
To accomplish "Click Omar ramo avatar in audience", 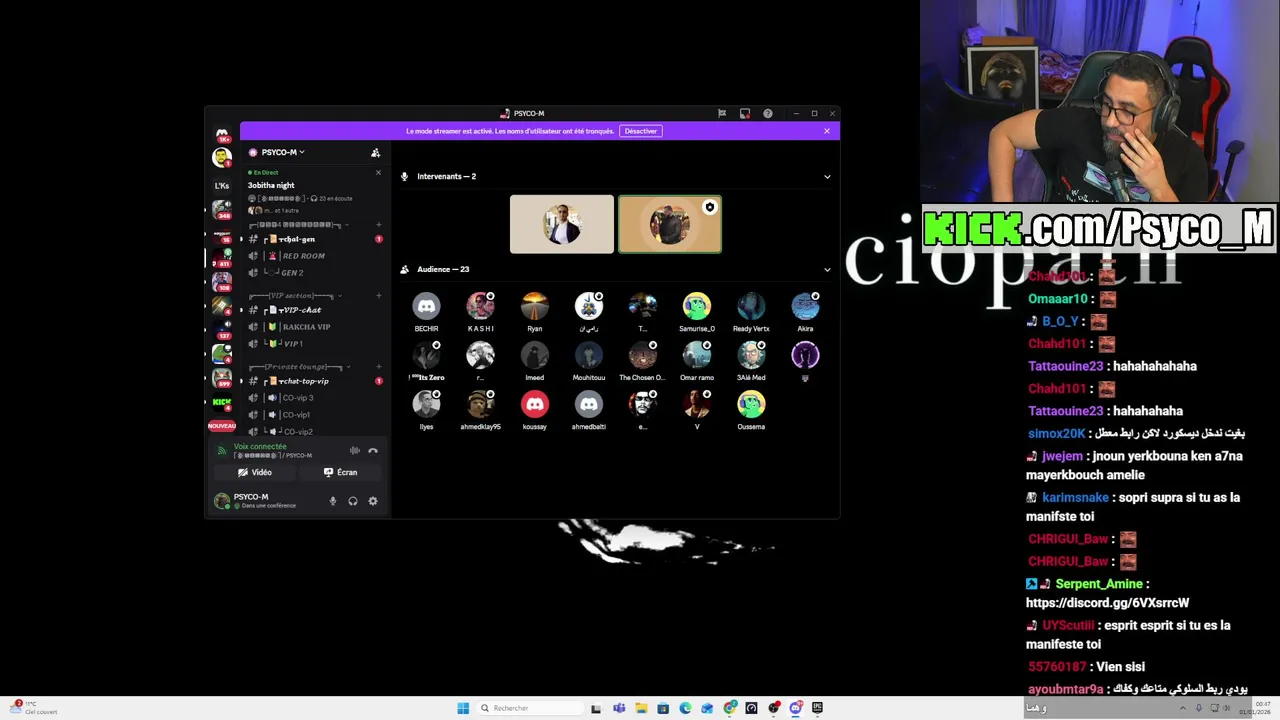I will pos(697,355).
